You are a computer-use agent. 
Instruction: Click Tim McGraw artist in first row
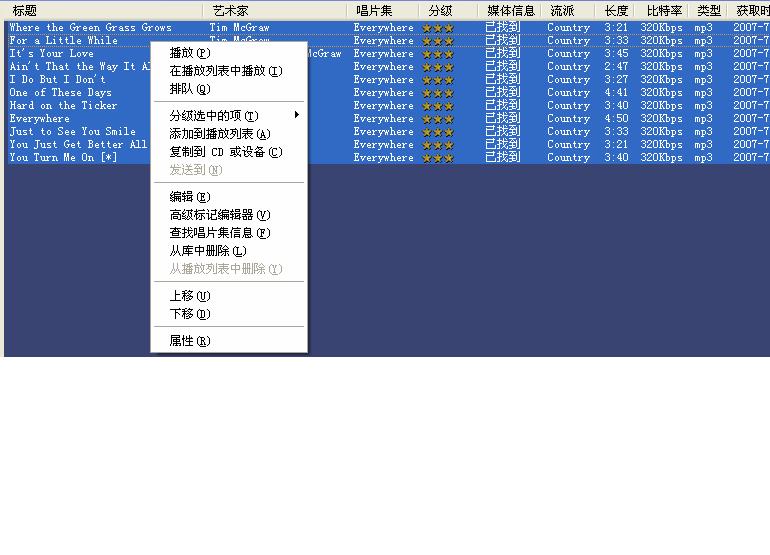pos(240,28)
